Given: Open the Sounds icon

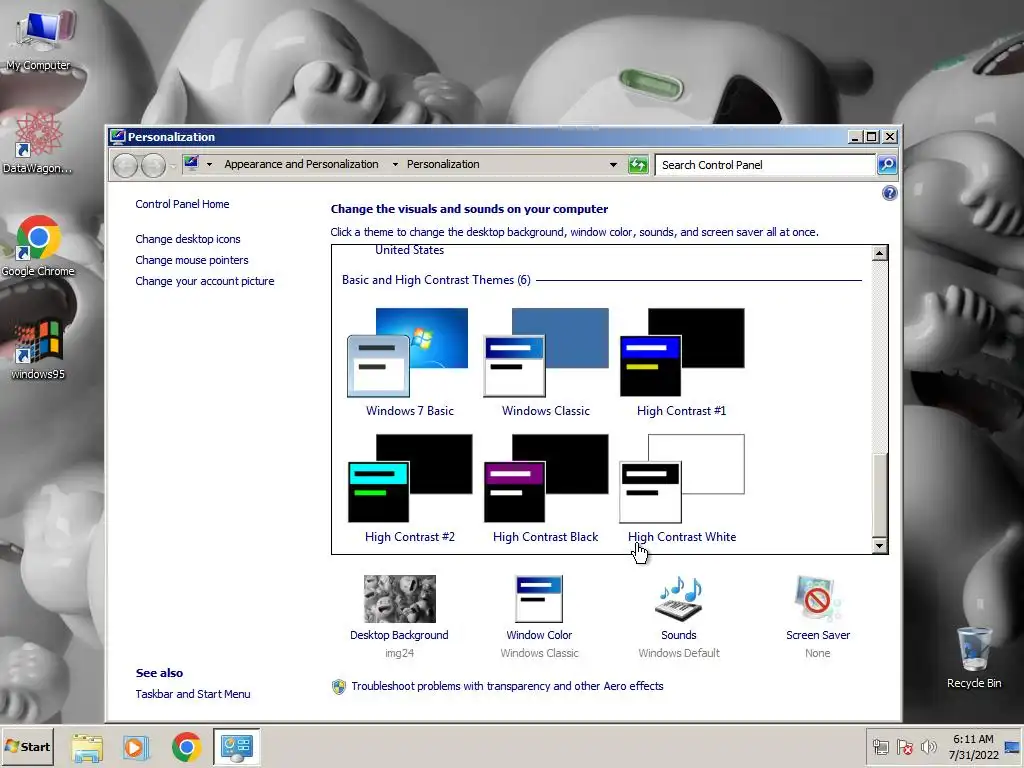Looking at the screenshot, I should (x=679, y=599).
